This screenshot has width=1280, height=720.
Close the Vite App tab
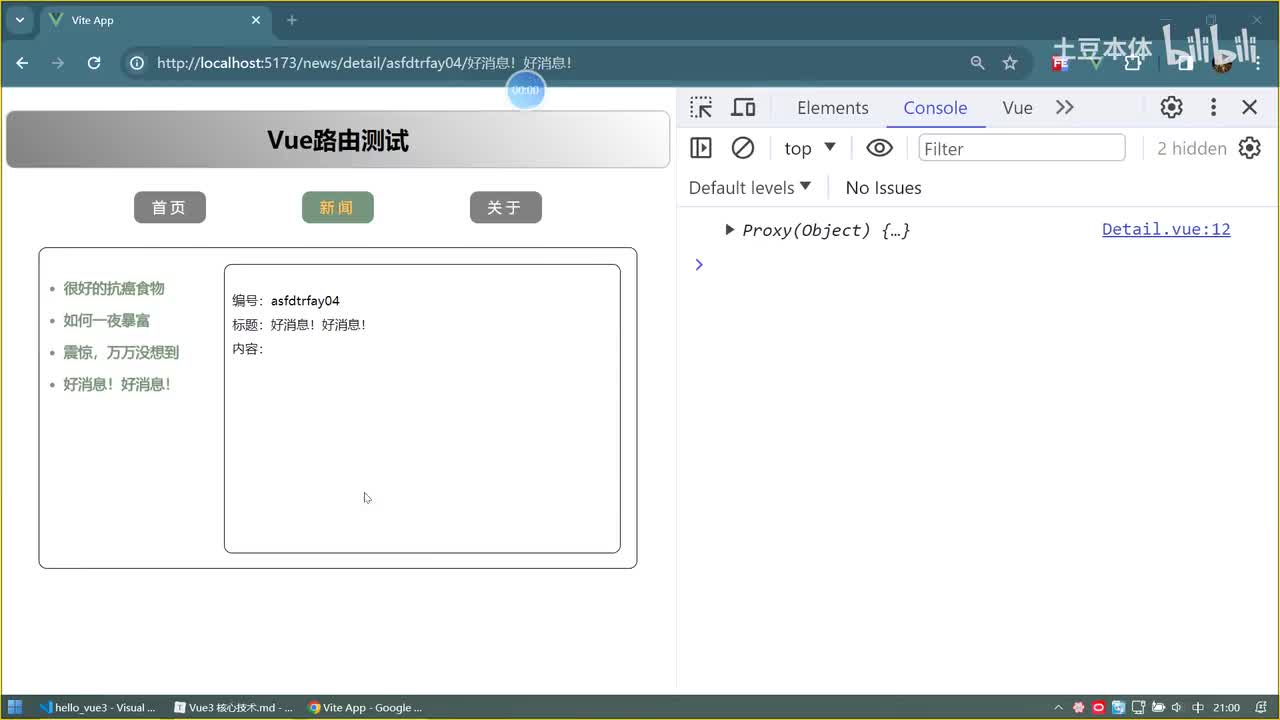[x=256, y=20]
